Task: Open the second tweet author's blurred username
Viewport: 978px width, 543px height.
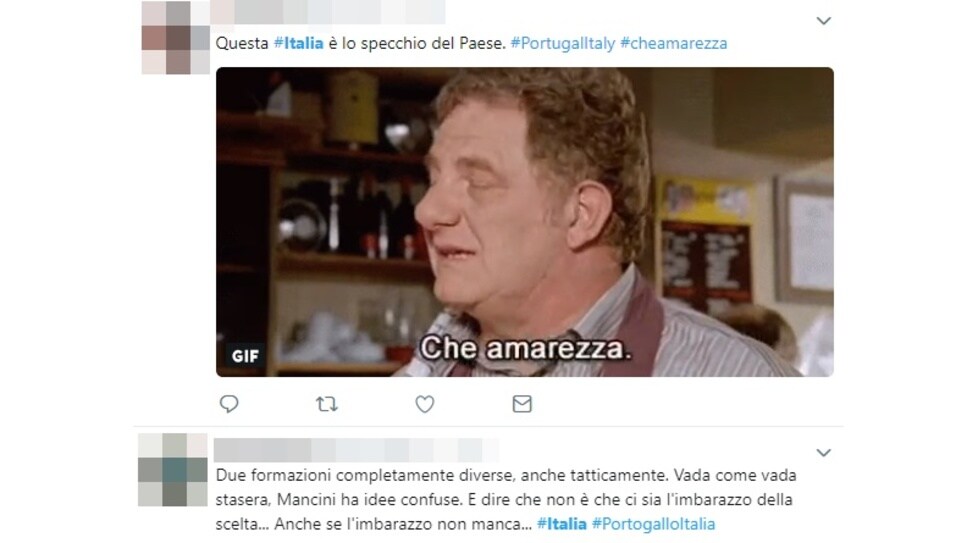Action: pos(356,449)
